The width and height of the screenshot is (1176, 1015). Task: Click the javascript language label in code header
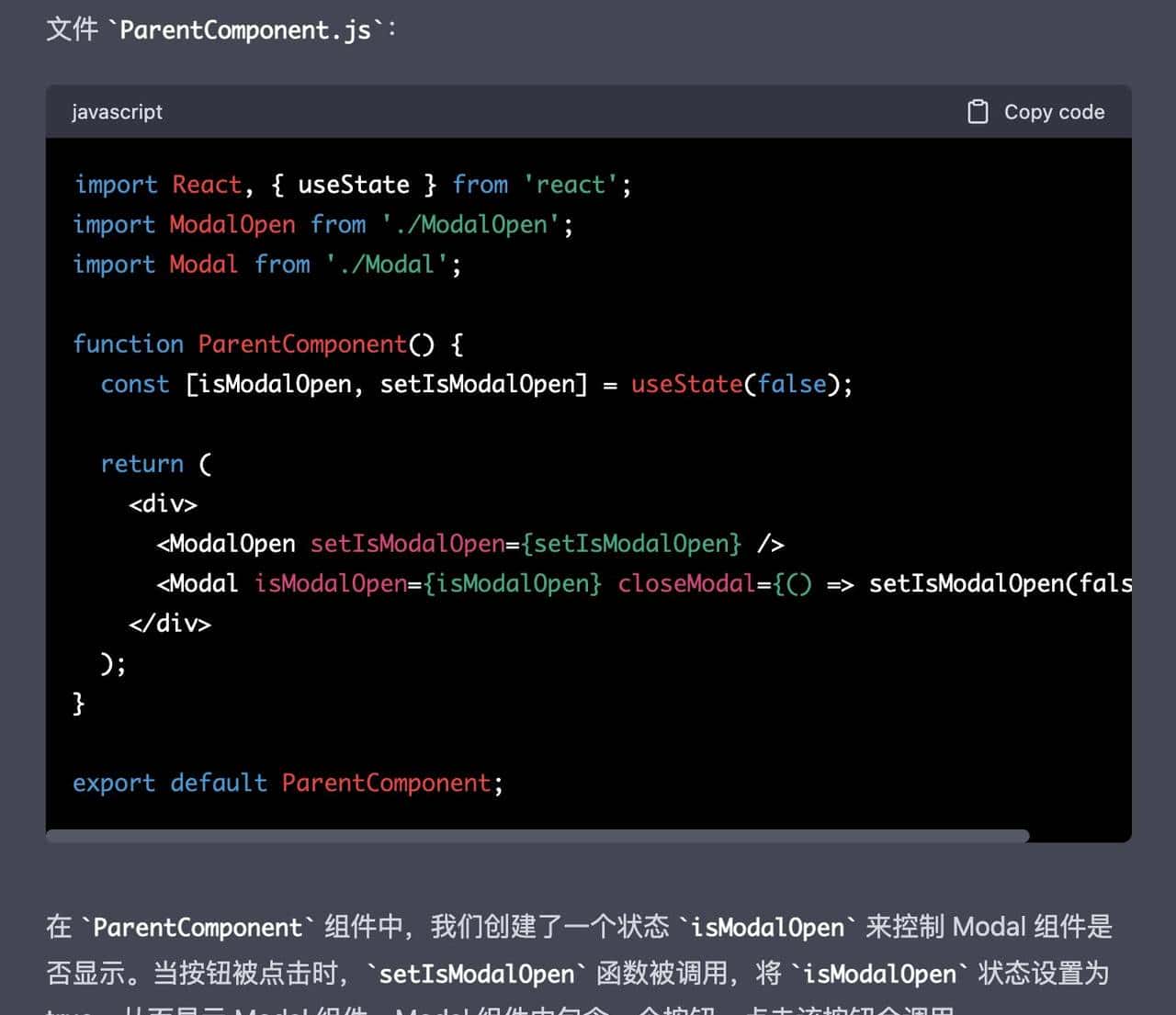coord(117,112)
